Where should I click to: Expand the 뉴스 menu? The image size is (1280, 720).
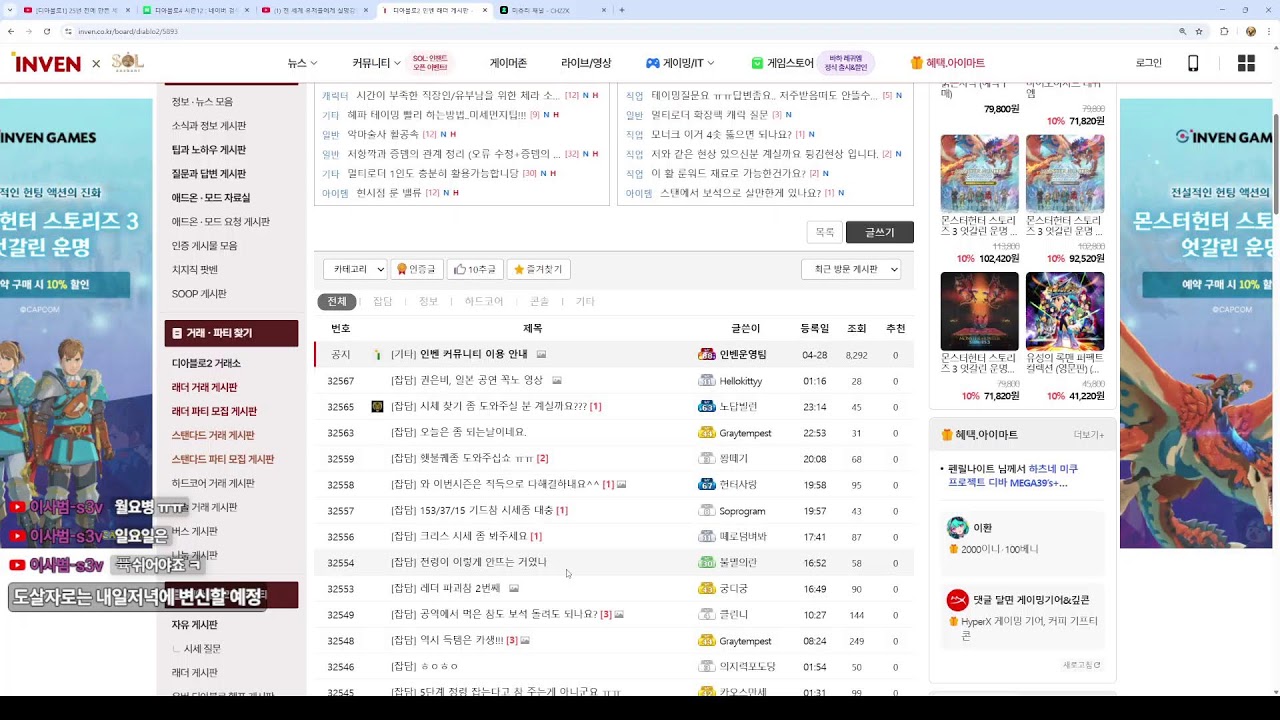302,63
